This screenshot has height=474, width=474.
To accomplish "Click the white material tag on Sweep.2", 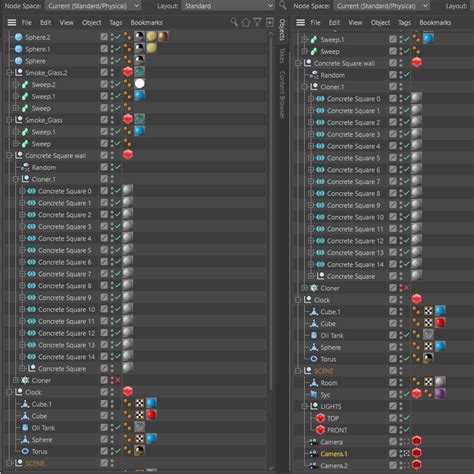I will 140,84.
